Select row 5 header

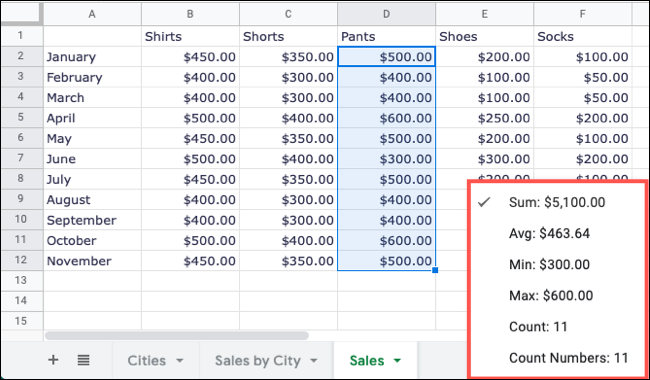pos(22,118)
